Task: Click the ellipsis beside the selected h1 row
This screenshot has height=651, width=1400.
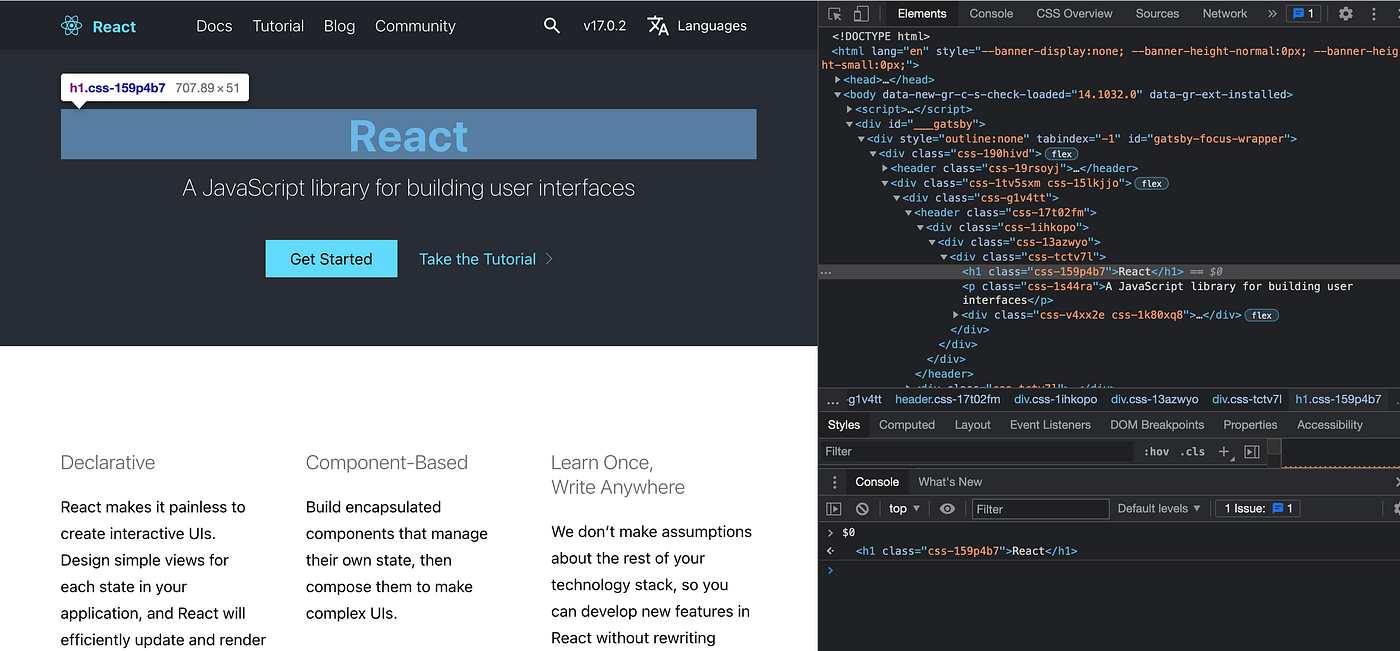Action: click(825, 272)
